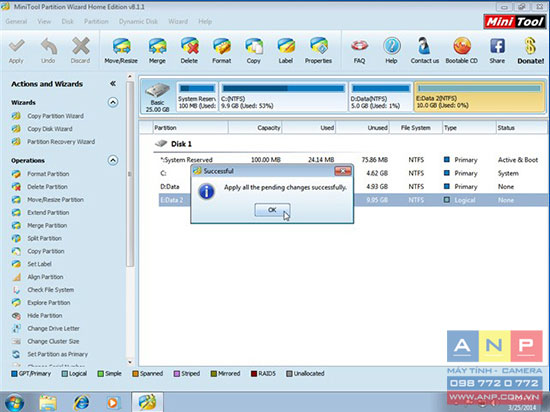This screenshot has height=412, width=550.
Task: Launch Internet Explorer from taskbar
Action: 81,403
